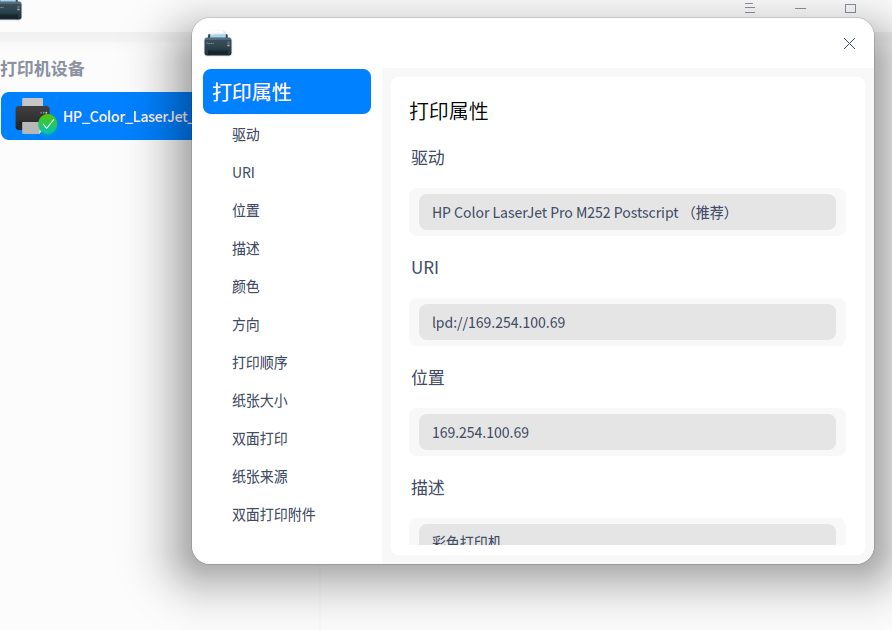The height and width of the screenshot is (630, 892).
Task: Click the URI field containing lpd://169.254.100.69
Action: click(x=626, y=322)
